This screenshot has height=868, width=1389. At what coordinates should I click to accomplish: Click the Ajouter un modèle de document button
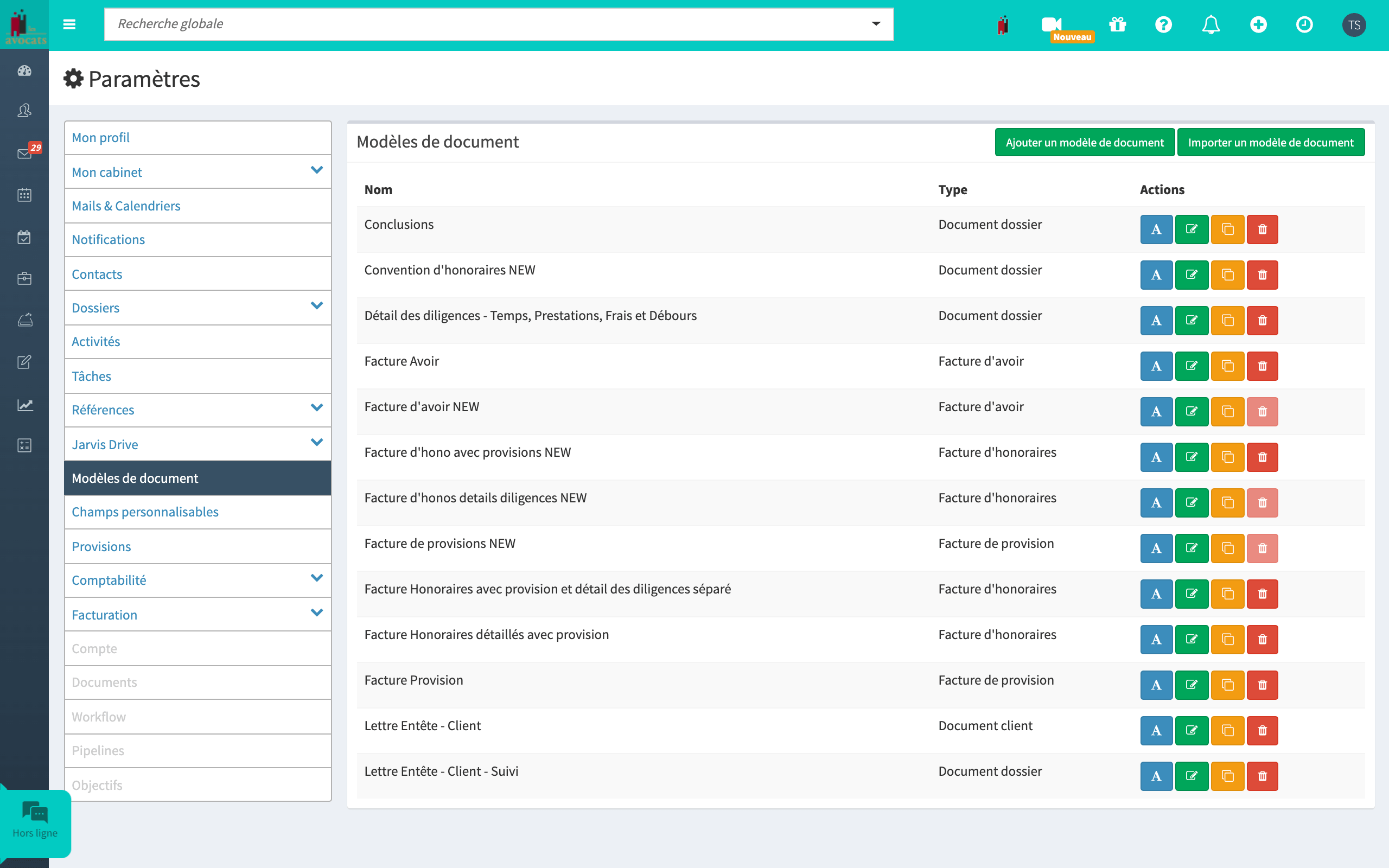pos(1084,141)
